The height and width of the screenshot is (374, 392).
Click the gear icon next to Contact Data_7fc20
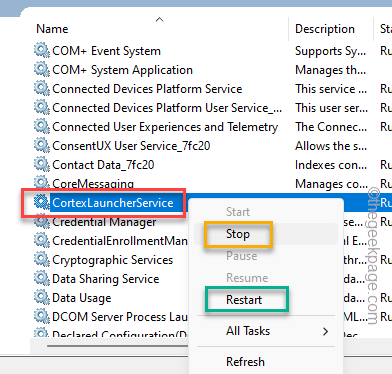click(x=42, y=165)
